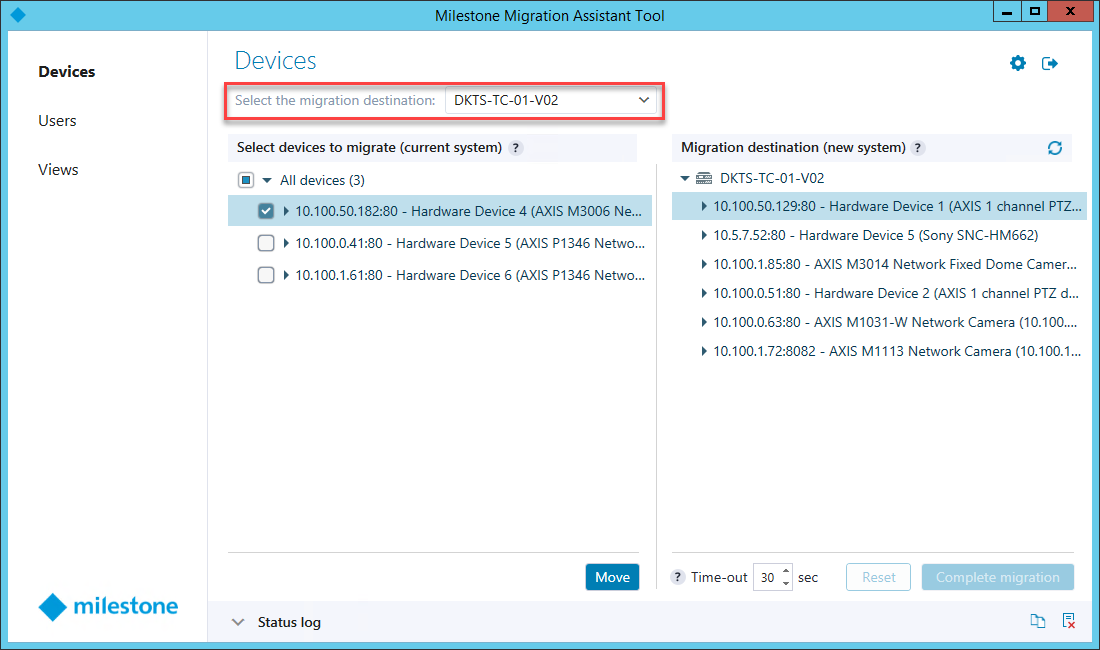Viewport: 1100px width, 650px height.
Task: Open the migration destination dropdown
Action: click(x=643, y=100)
